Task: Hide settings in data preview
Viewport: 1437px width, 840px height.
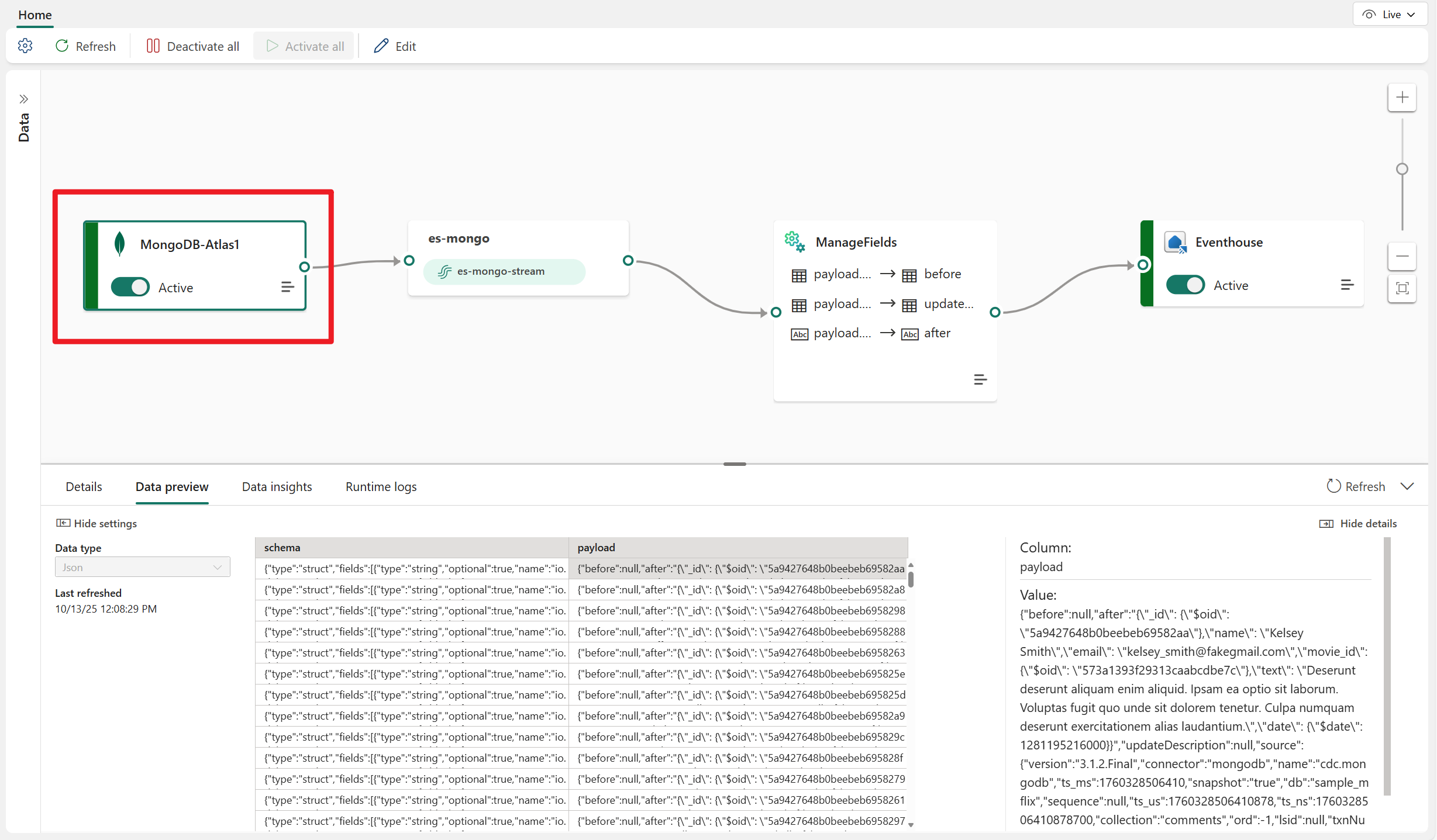Action: [x=97, y=523]
